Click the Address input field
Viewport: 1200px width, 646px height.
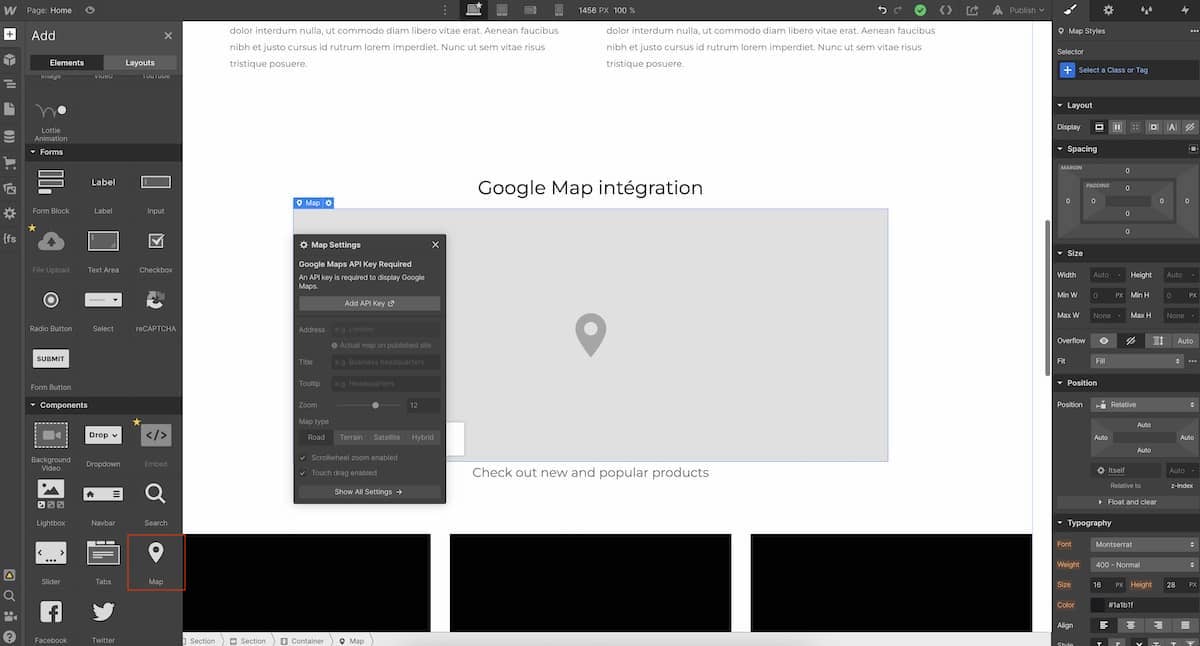point(386,329)
